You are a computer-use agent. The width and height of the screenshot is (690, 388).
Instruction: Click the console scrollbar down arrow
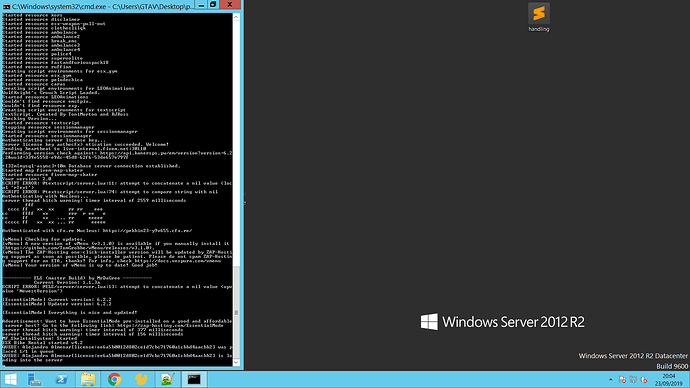pyautogui.click(x=236, y=362)
